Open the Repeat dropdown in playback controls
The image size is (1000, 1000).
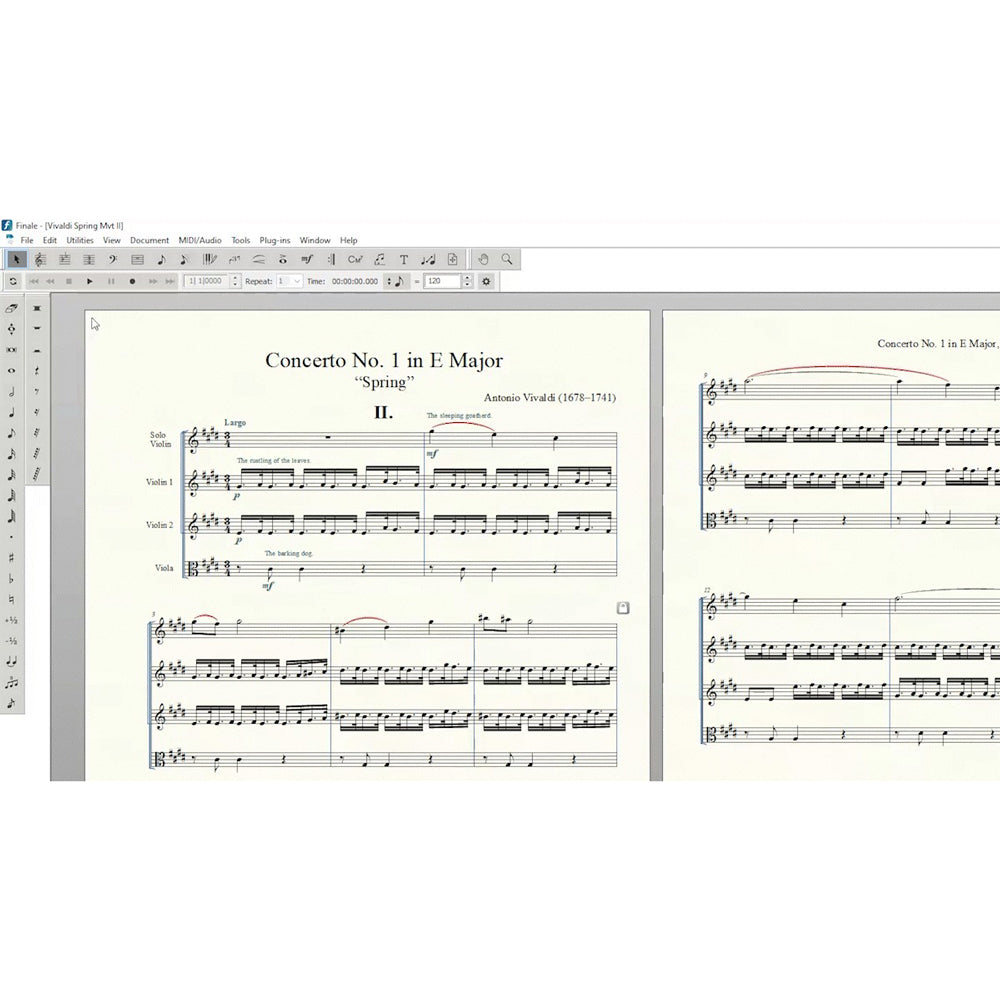pos(293,281)
